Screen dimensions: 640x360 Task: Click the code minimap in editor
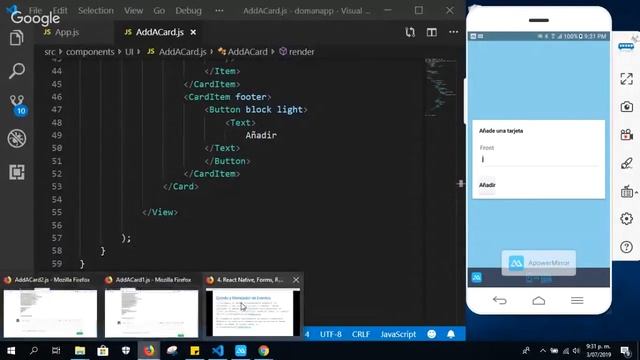[x=440, y=87]
